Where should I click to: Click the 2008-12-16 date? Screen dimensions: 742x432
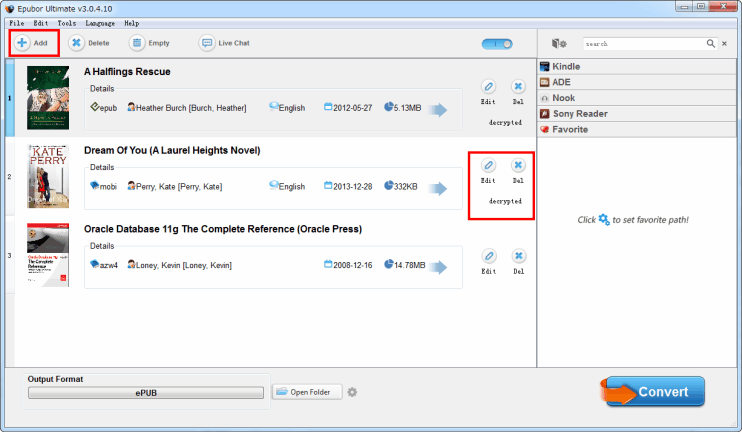pos(353,265)
